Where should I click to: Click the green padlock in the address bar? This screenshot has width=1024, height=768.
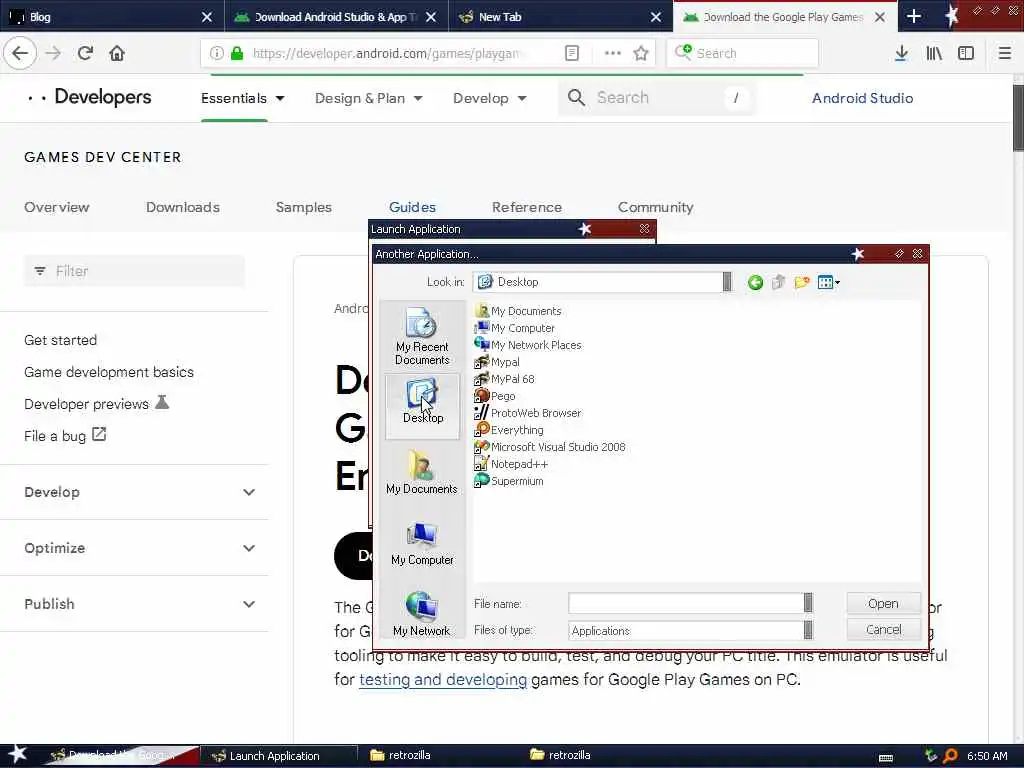[237, 53]
